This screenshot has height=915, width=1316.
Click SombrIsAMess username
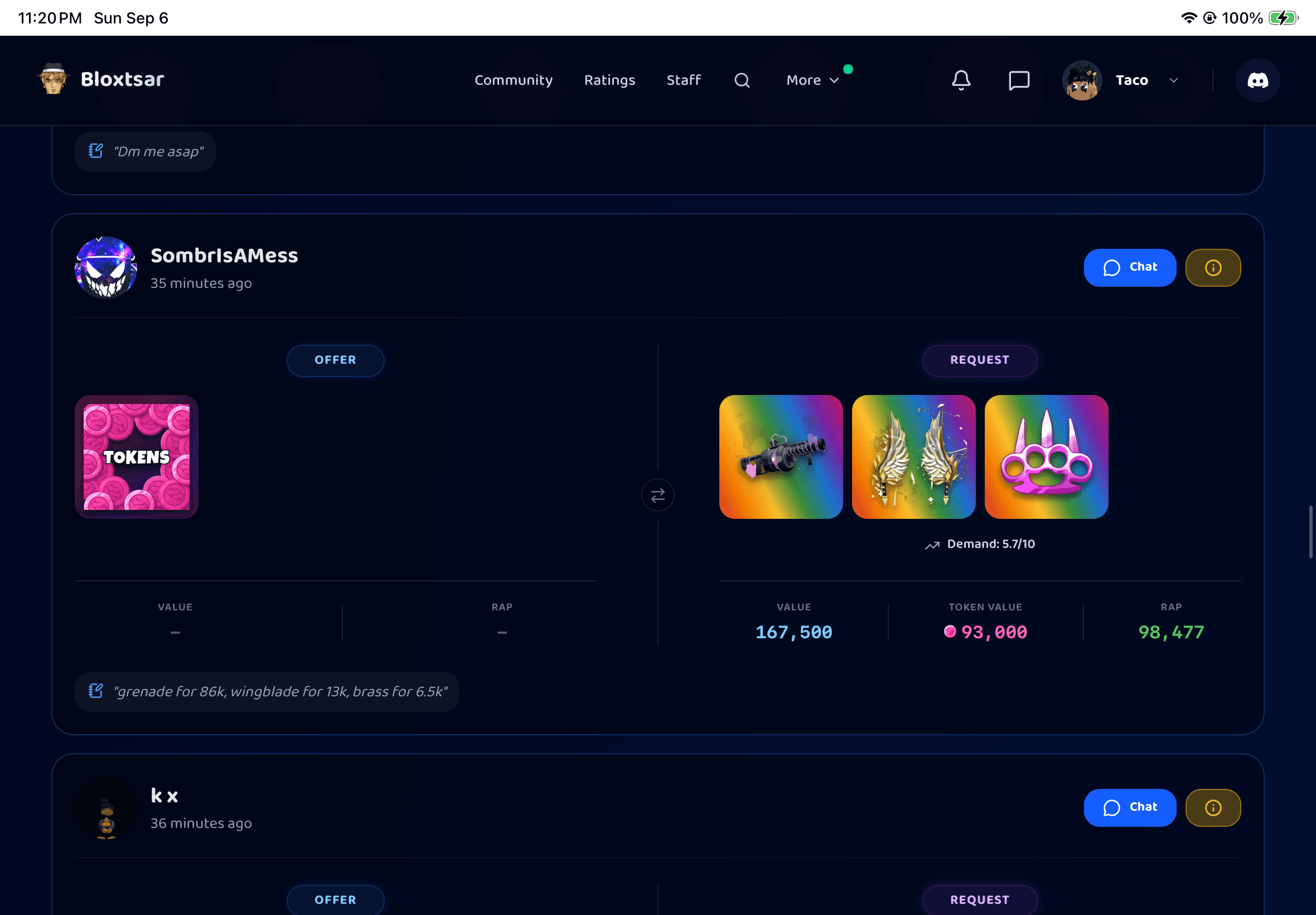224,256
